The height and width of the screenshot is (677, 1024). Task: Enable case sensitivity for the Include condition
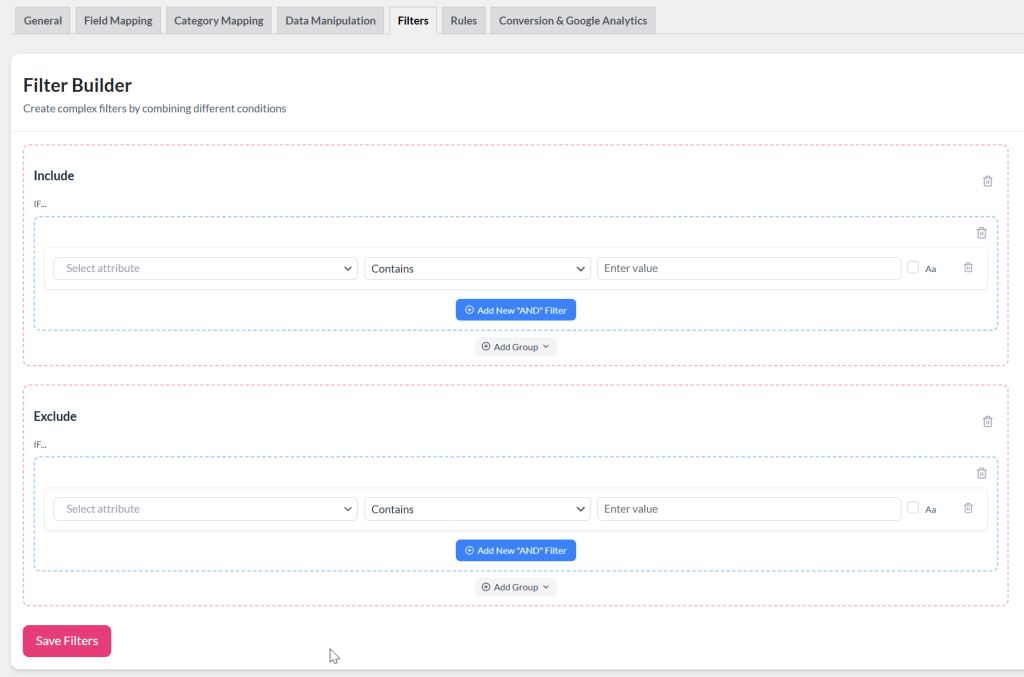pos(913,267)
